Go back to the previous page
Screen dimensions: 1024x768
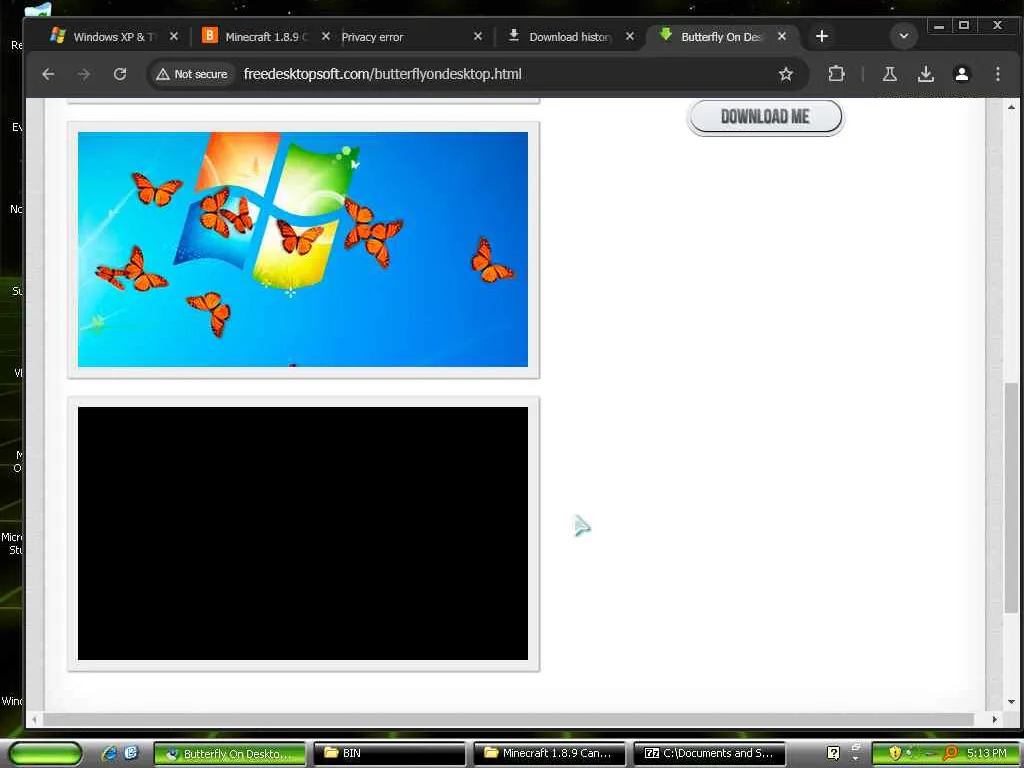(48, 74)
